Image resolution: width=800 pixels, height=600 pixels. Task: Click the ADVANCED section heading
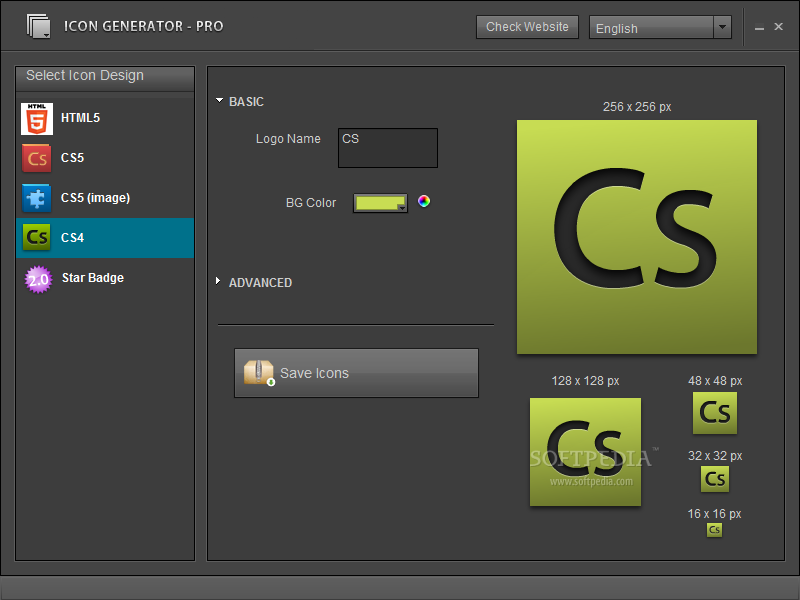coord(260,283)
